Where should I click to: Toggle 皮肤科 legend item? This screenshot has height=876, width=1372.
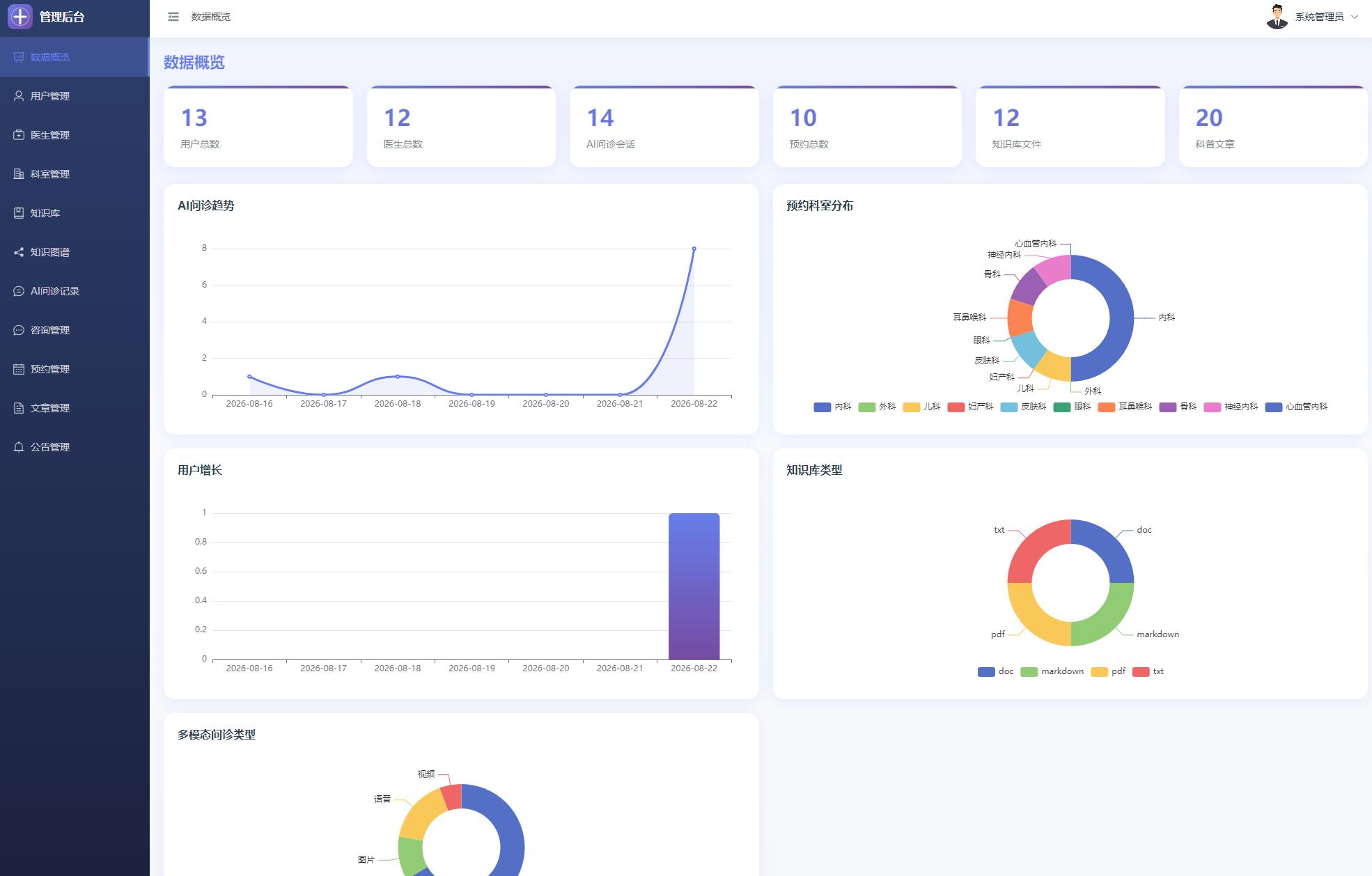pyautogui.click(x=1023, y=407)
